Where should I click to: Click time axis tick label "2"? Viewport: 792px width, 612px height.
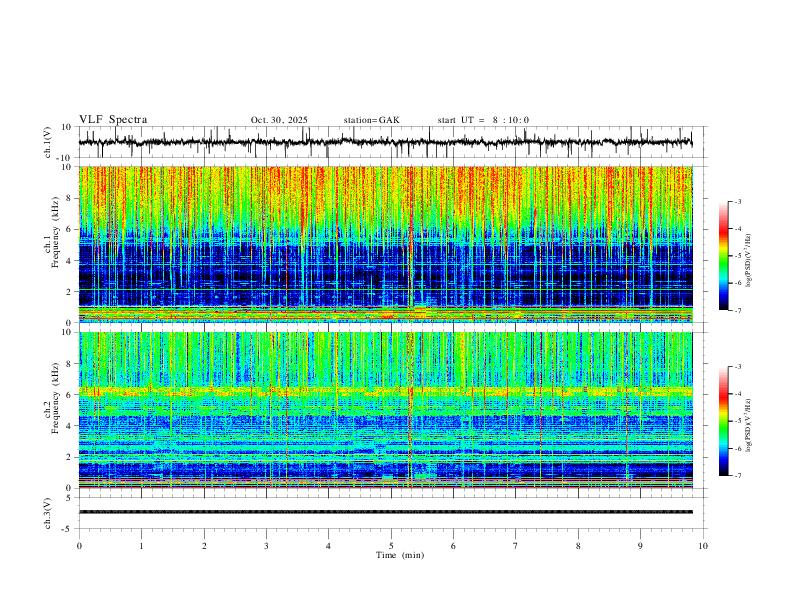204,546
